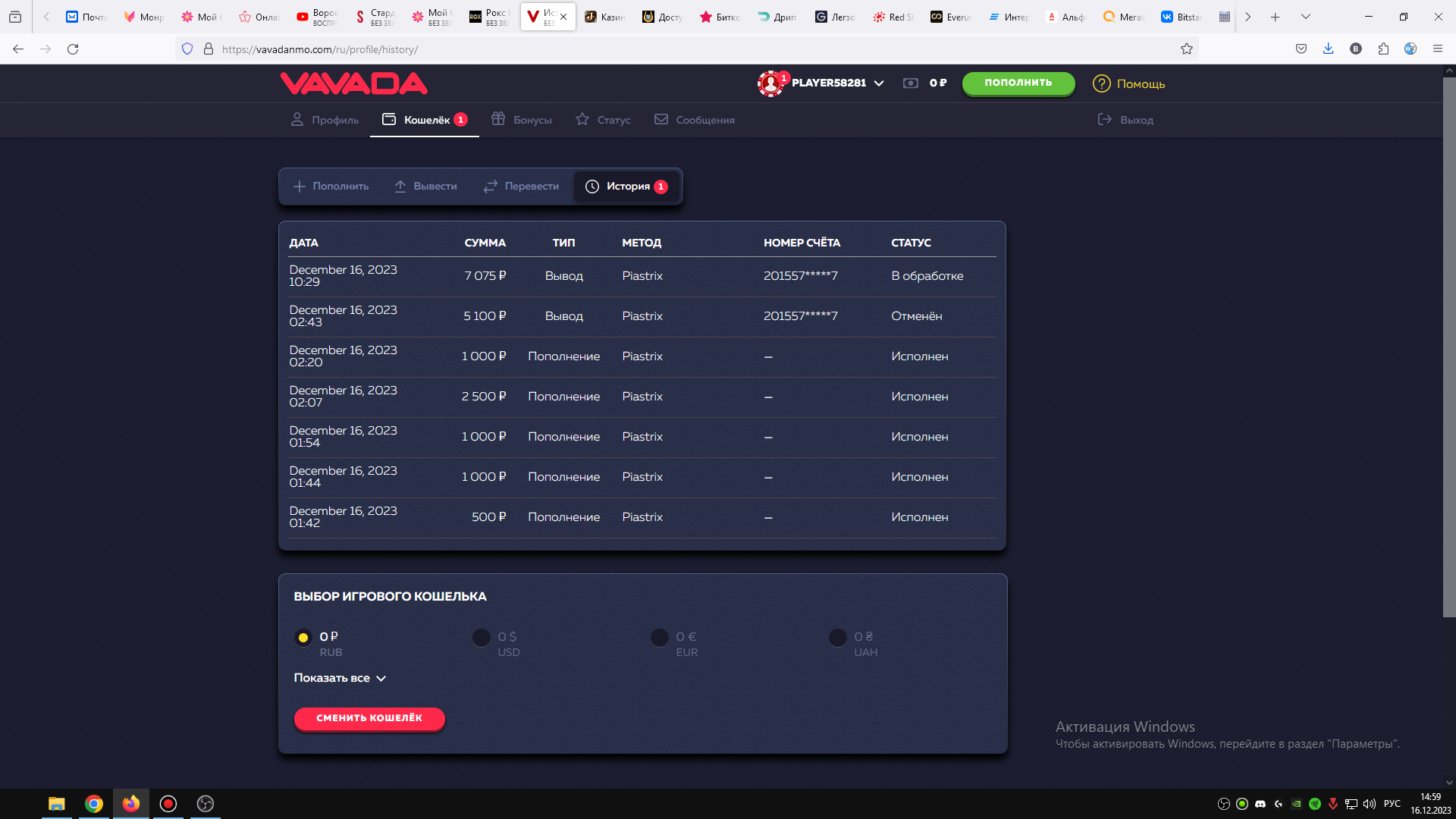Open Бонусы gift icon section
This screenshot has width=1456, height=819.
point(498,120)
